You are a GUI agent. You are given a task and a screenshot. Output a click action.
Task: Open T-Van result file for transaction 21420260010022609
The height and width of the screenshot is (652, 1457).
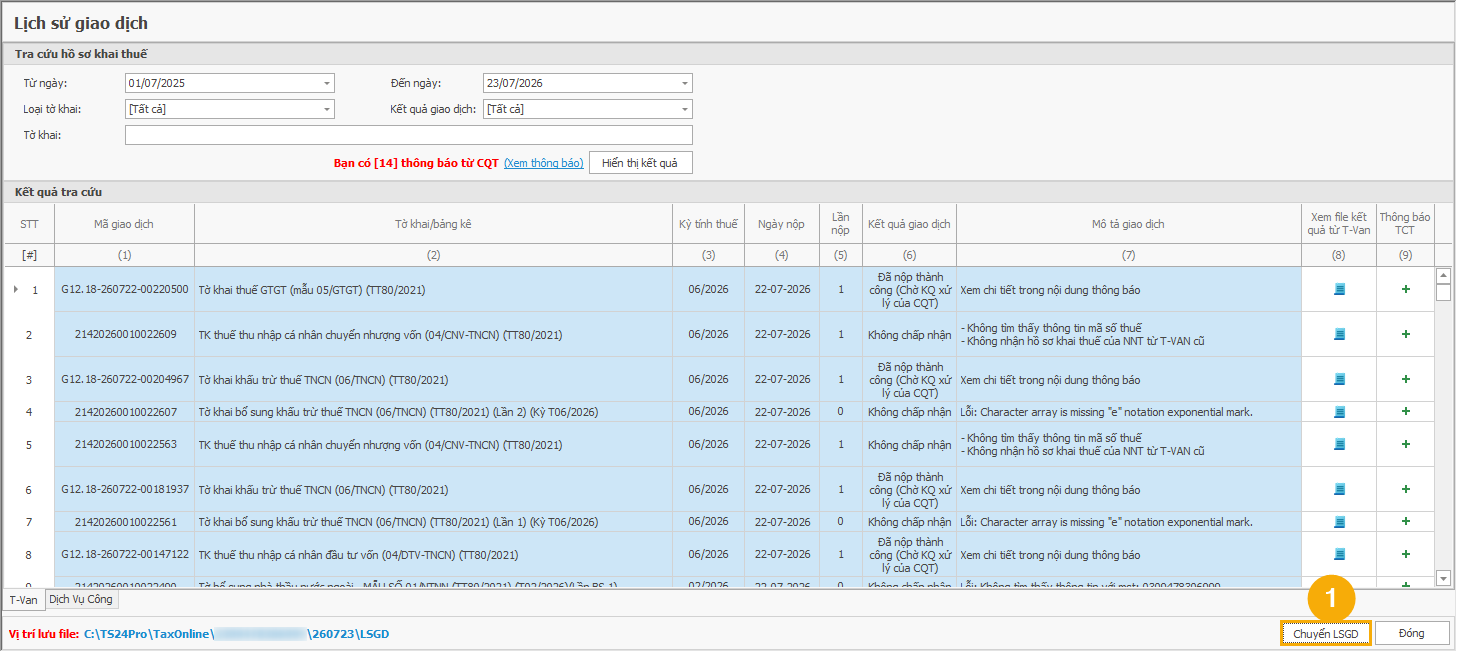pos(1339,334)
